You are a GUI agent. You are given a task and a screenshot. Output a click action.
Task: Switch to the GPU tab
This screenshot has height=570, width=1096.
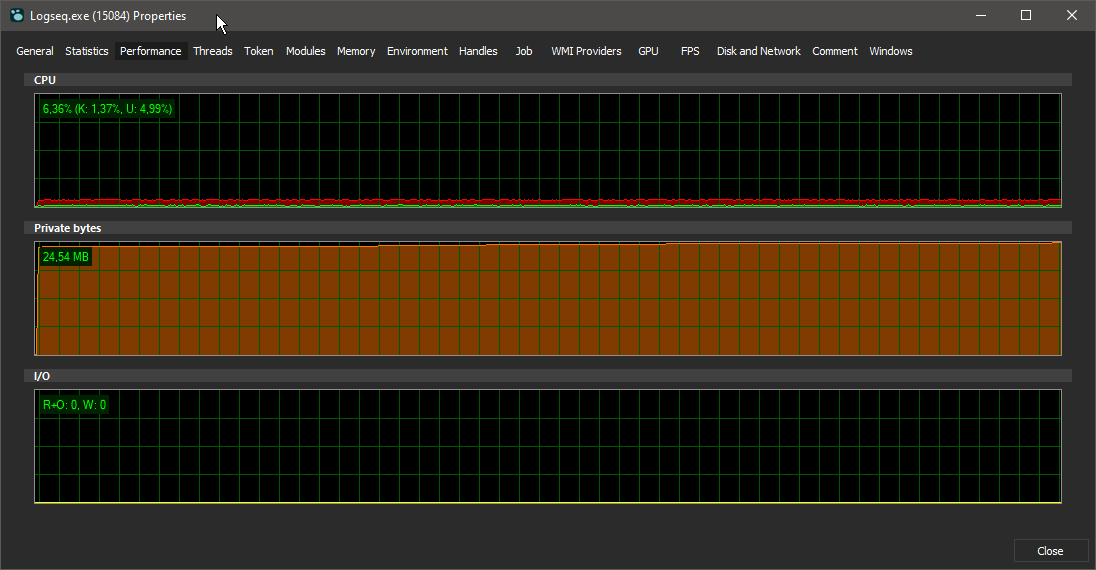click(x=649, y=51)
